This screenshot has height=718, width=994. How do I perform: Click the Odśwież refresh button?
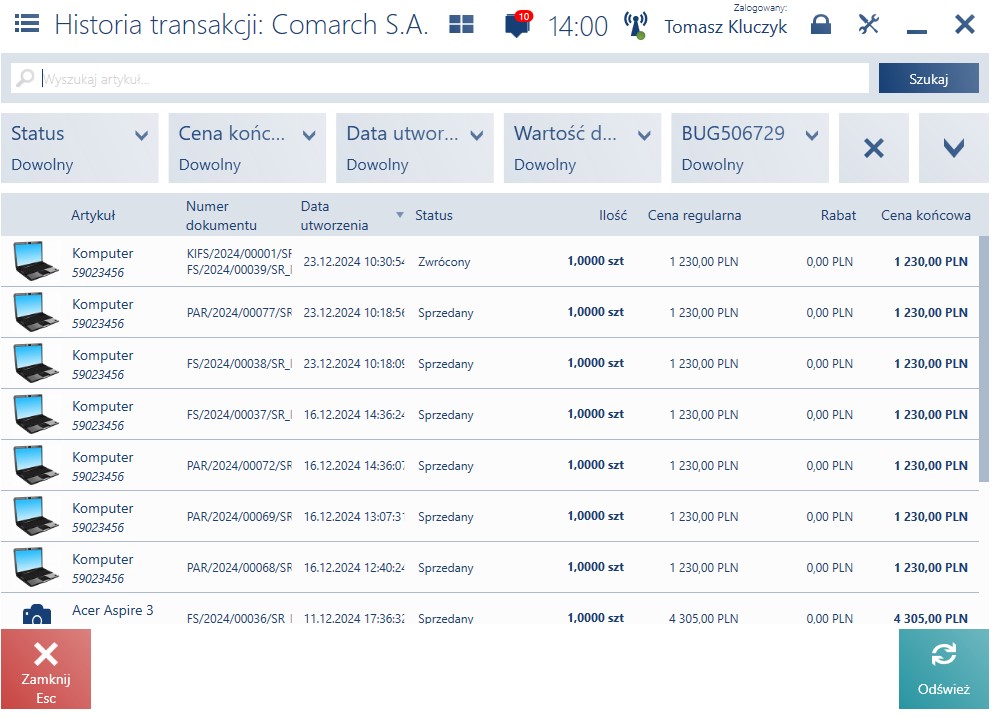coord(943,669)
